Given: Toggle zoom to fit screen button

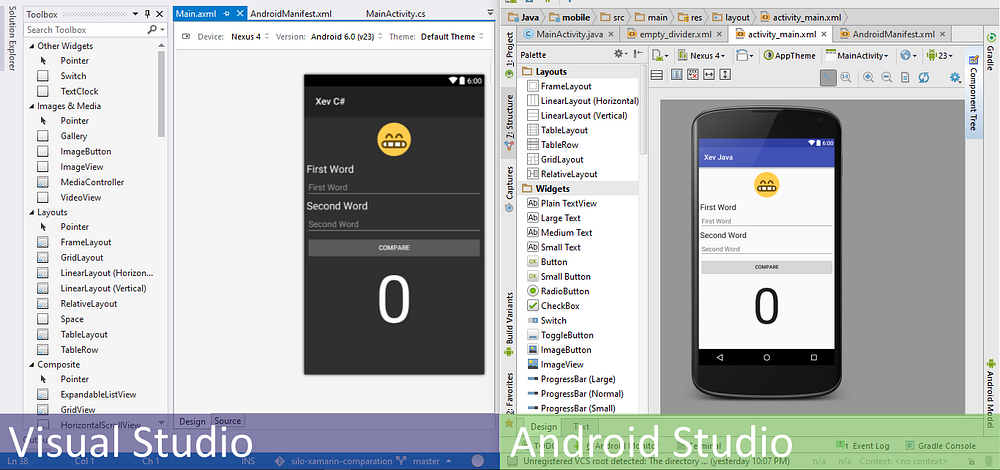Looking at the screenshot, I should (828, 77).
